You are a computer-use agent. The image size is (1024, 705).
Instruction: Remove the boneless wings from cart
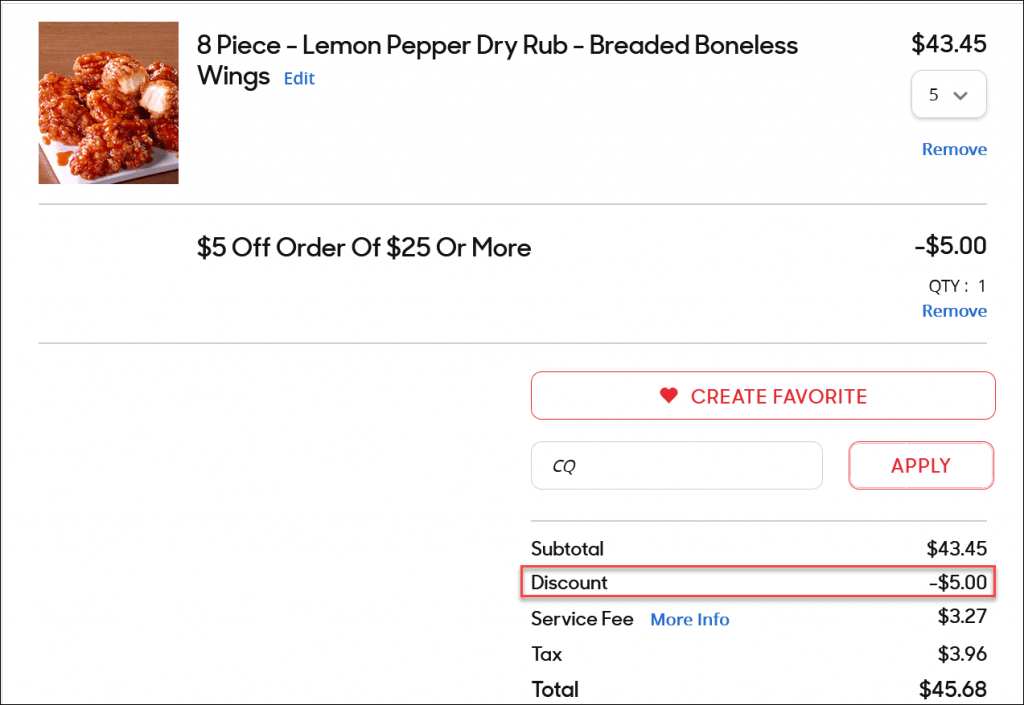[x=954, y=149]
